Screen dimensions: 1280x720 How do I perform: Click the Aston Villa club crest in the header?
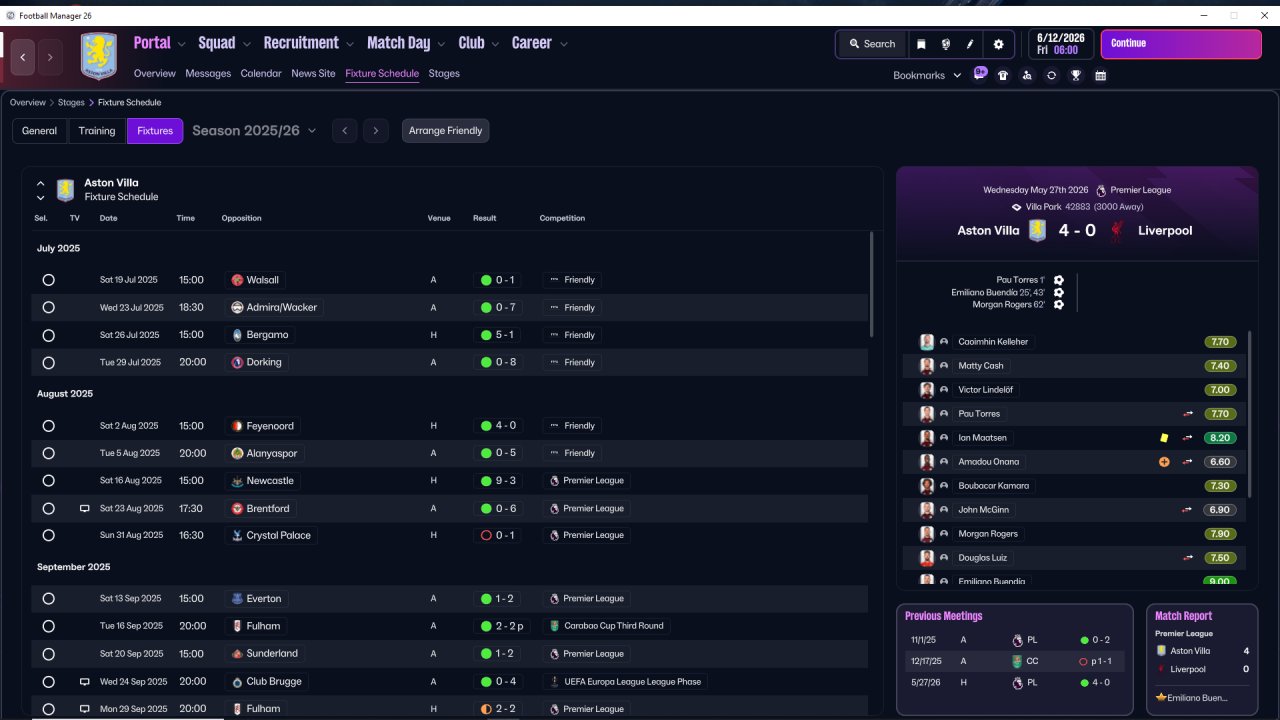(x=98, y=56)
